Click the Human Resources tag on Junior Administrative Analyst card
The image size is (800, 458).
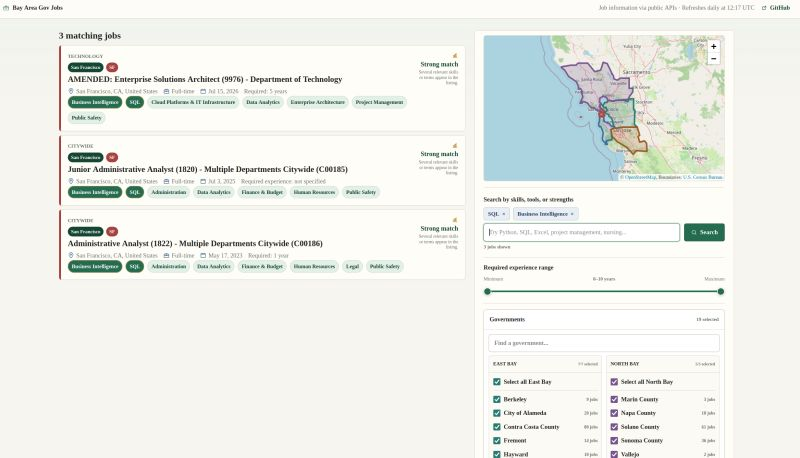tap(314, 192)
